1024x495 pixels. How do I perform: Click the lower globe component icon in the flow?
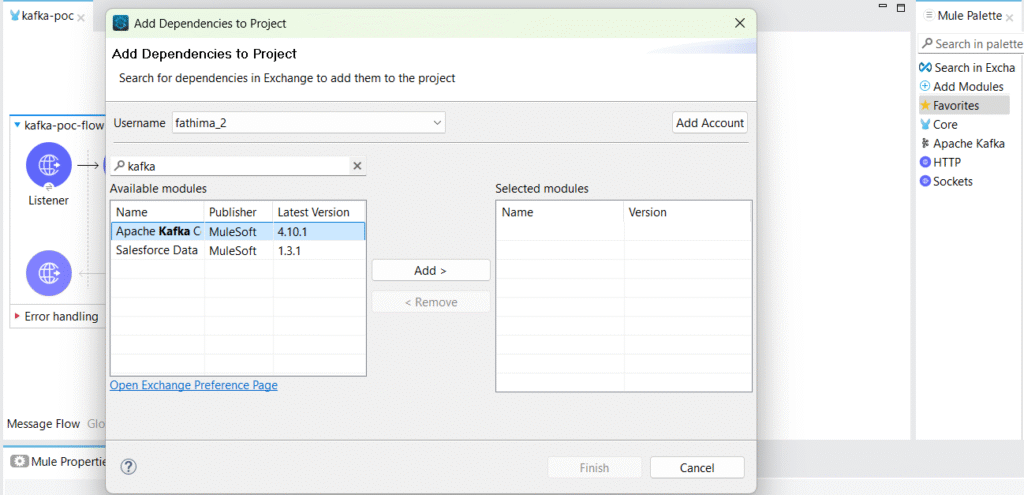coord(49,273)
